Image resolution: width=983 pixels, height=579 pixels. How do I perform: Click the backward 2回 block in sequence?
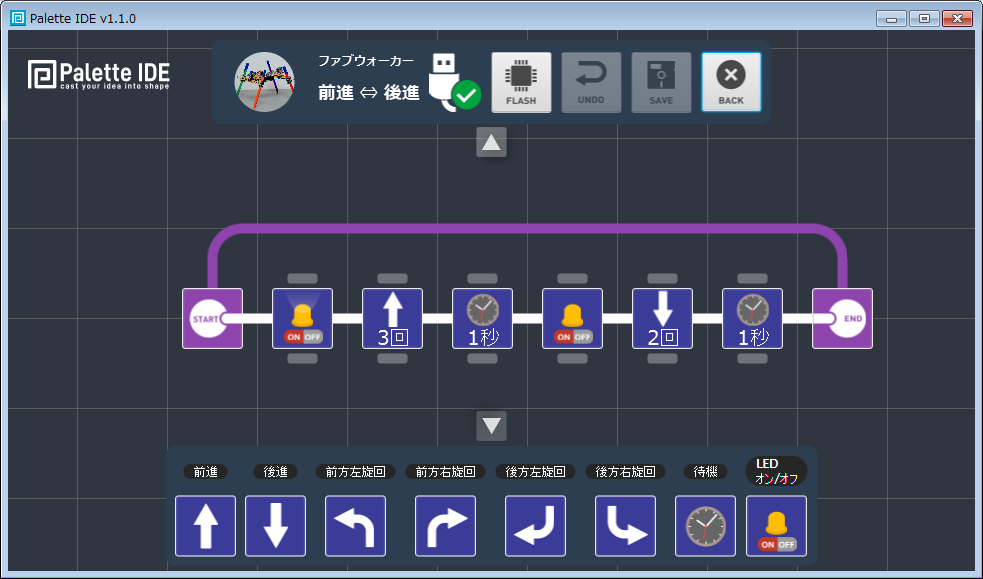662,319
